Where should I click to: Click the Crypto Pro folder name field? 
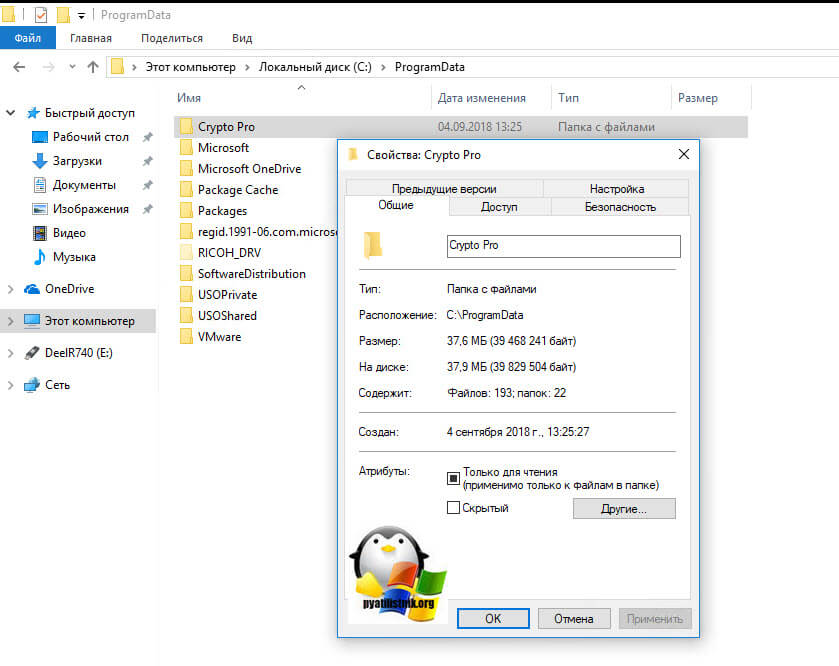tap(563, 246)
